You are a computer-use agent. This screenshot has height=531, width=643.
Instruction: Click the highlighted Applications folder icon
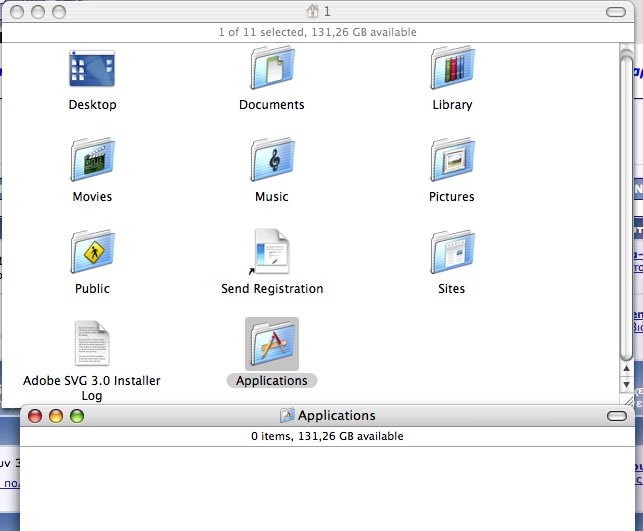coord(271,345)
